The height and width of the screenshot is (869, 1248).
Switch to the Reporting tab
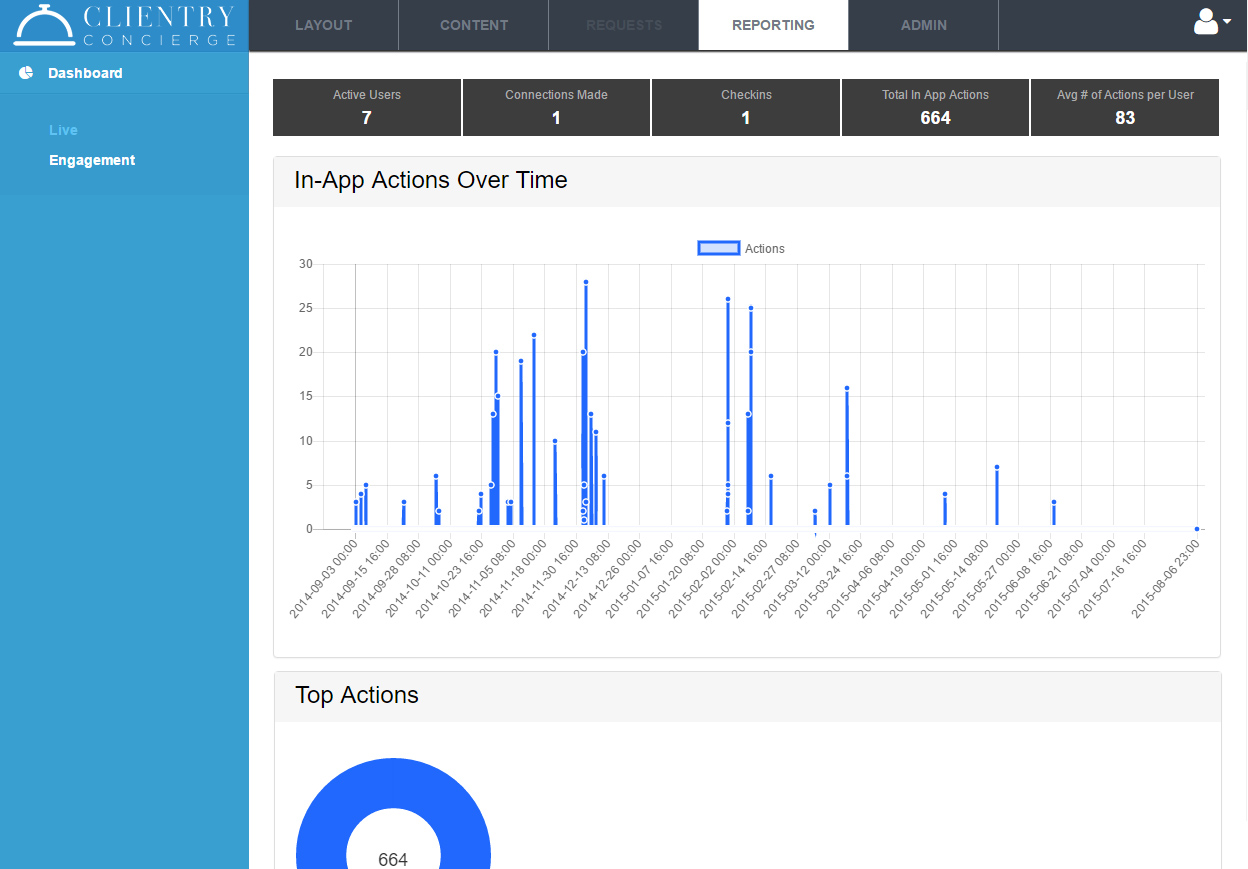[774, 25]
